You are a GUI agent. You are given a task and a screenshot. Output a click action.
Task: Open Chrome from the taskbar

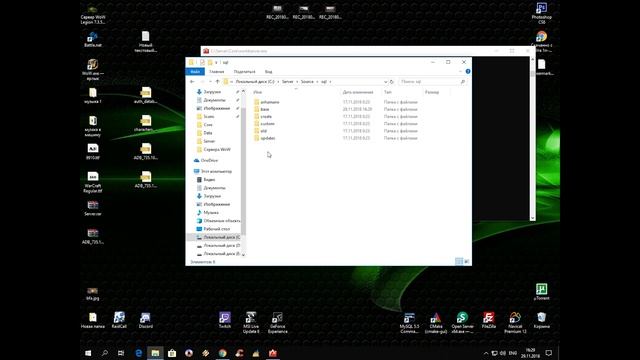pyautogui.click(x=222, y=353)
